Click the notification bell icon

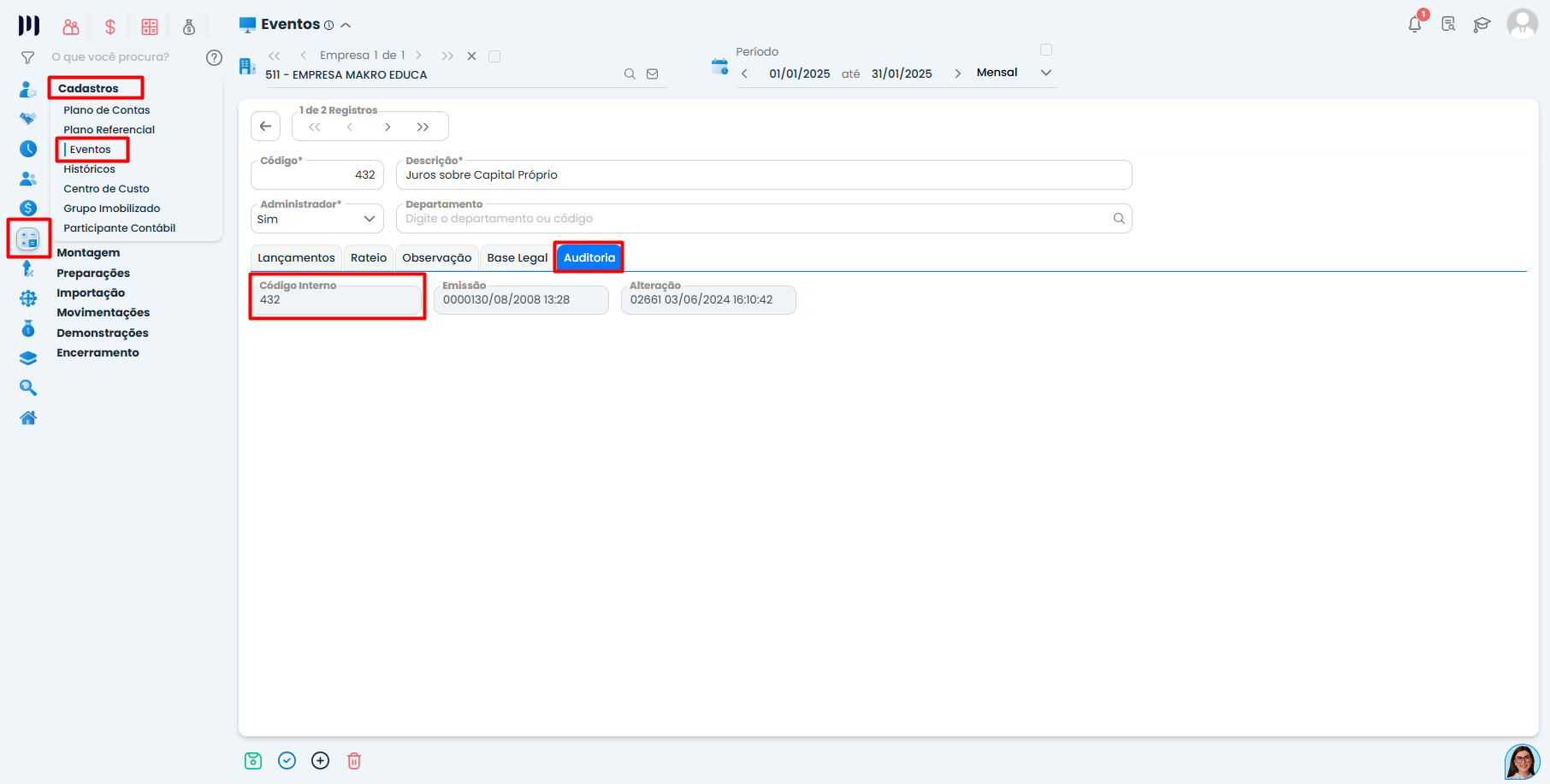[x=1415, y=24]
